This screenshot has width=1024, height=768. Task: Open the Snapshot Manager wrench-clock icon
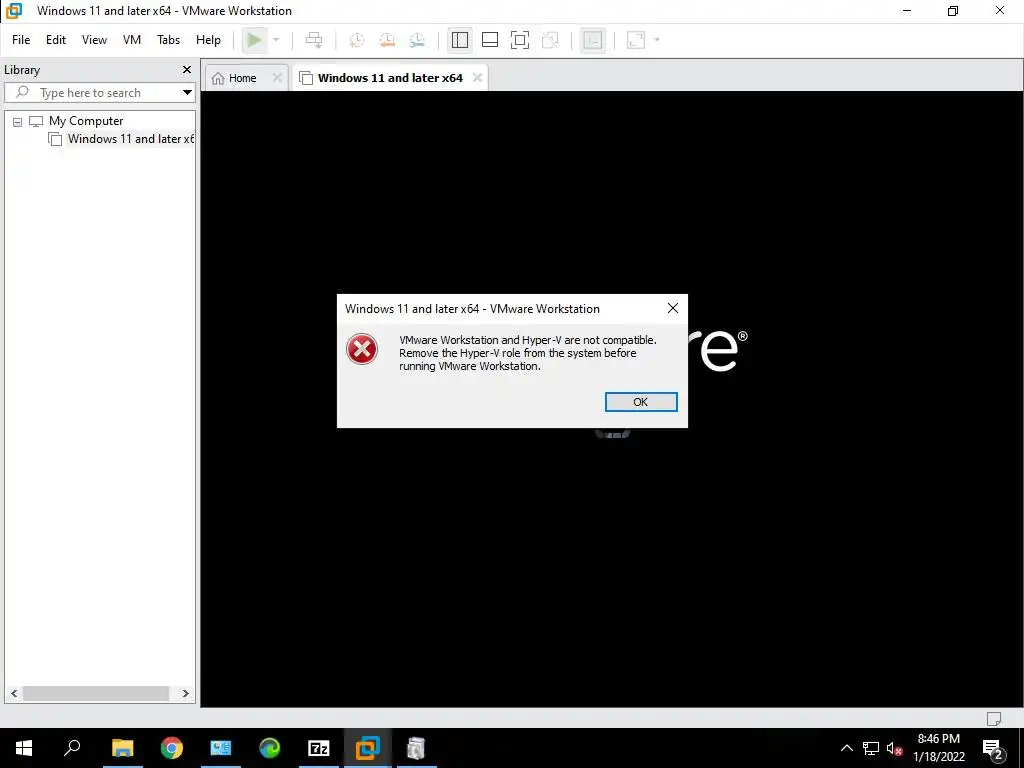[x=417, y=40]
